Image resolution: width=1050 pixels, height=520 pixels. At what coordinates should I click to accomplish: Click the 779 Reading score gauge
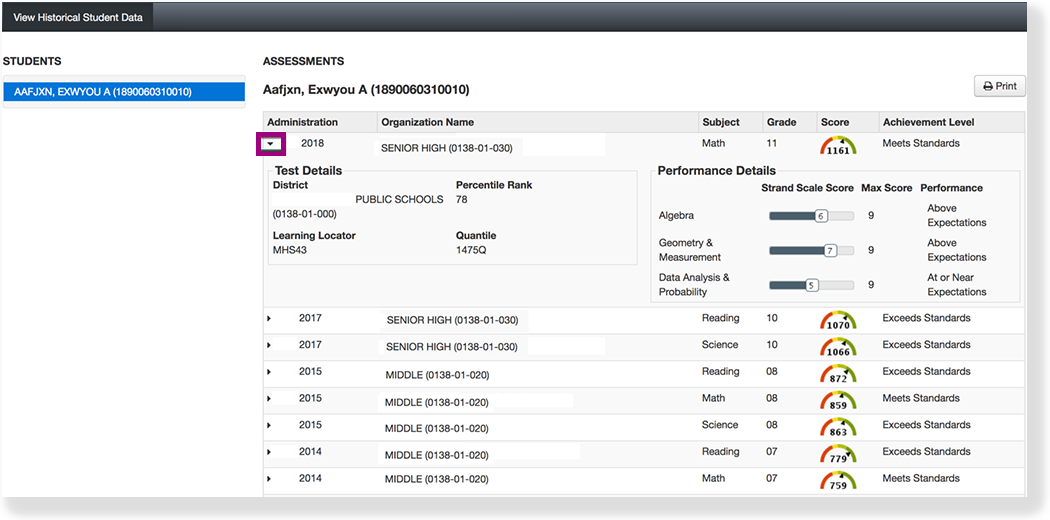click(x=838, y=455)
